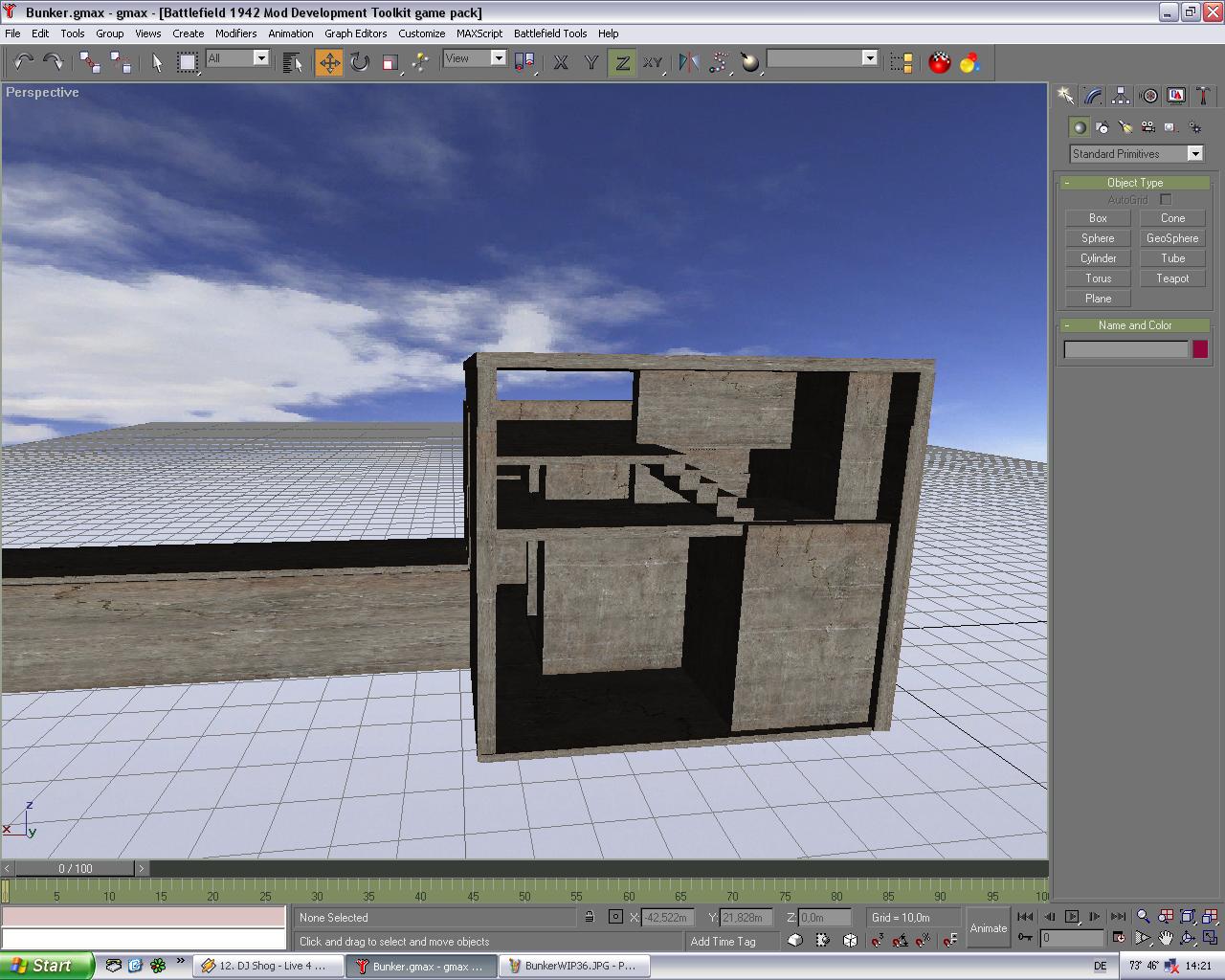Image resolution: width=1225 pixels, height=980 pixels.
Task: Select the Pan viewport tool
Action: [1166, 938]
